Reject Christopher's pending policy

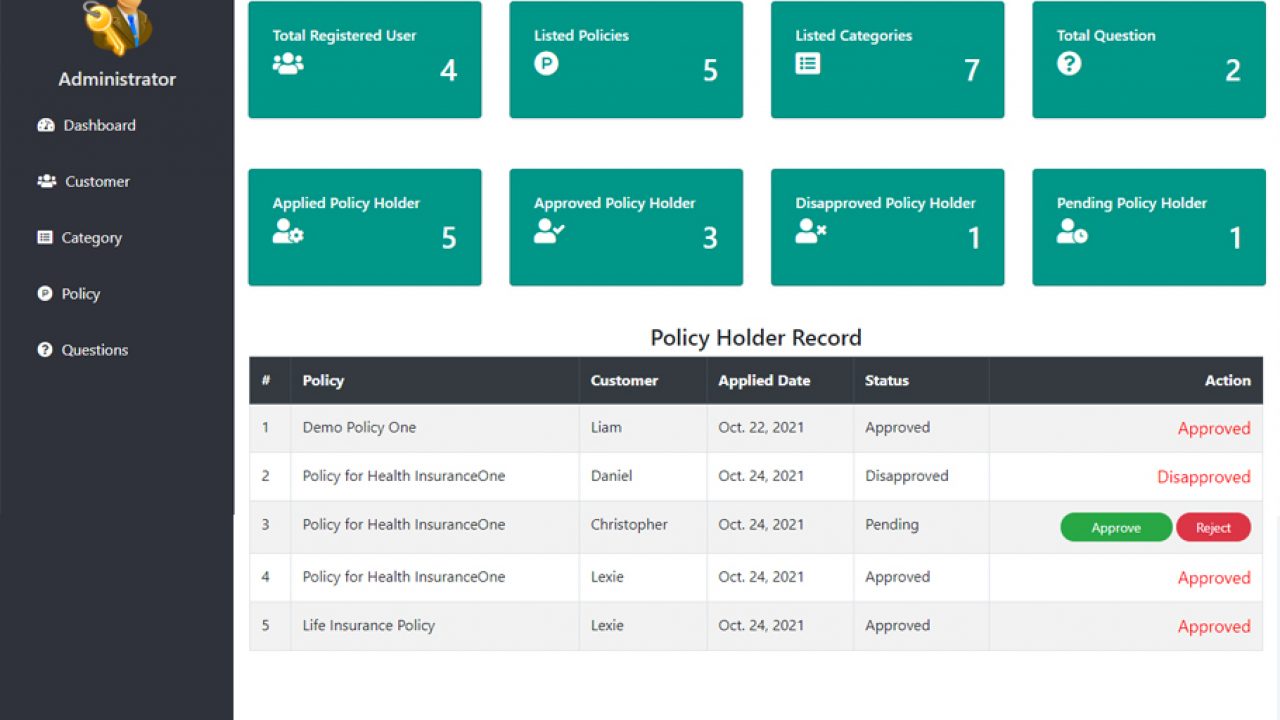click(x=1213, y=528)
